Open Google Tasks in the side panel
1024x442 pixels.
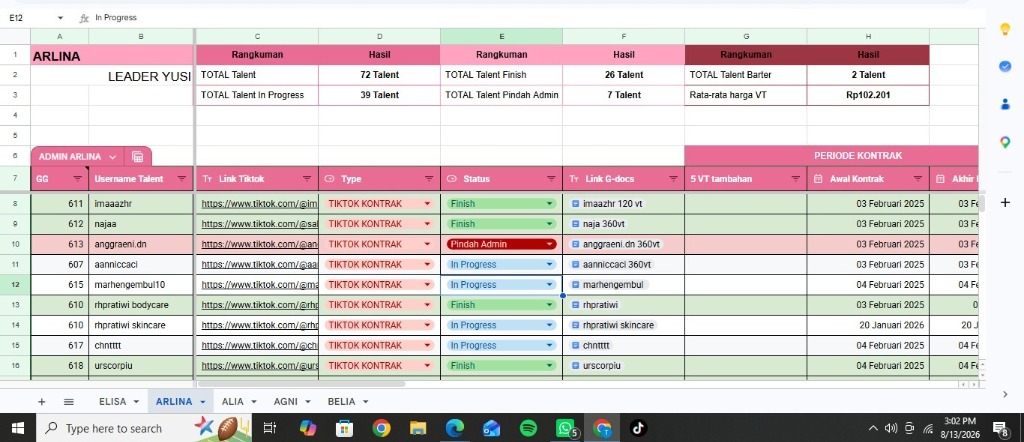tap(1005, 66)
